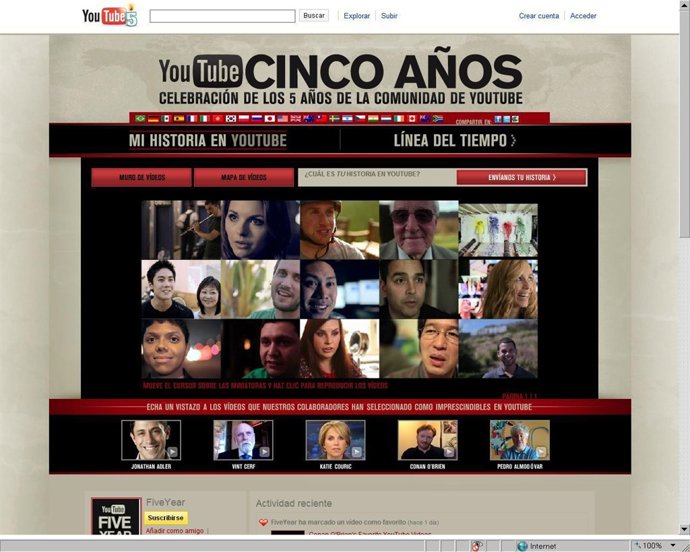Open Mi historia en YouTube tab
This screenshot has height=552, width=690.
208,140
